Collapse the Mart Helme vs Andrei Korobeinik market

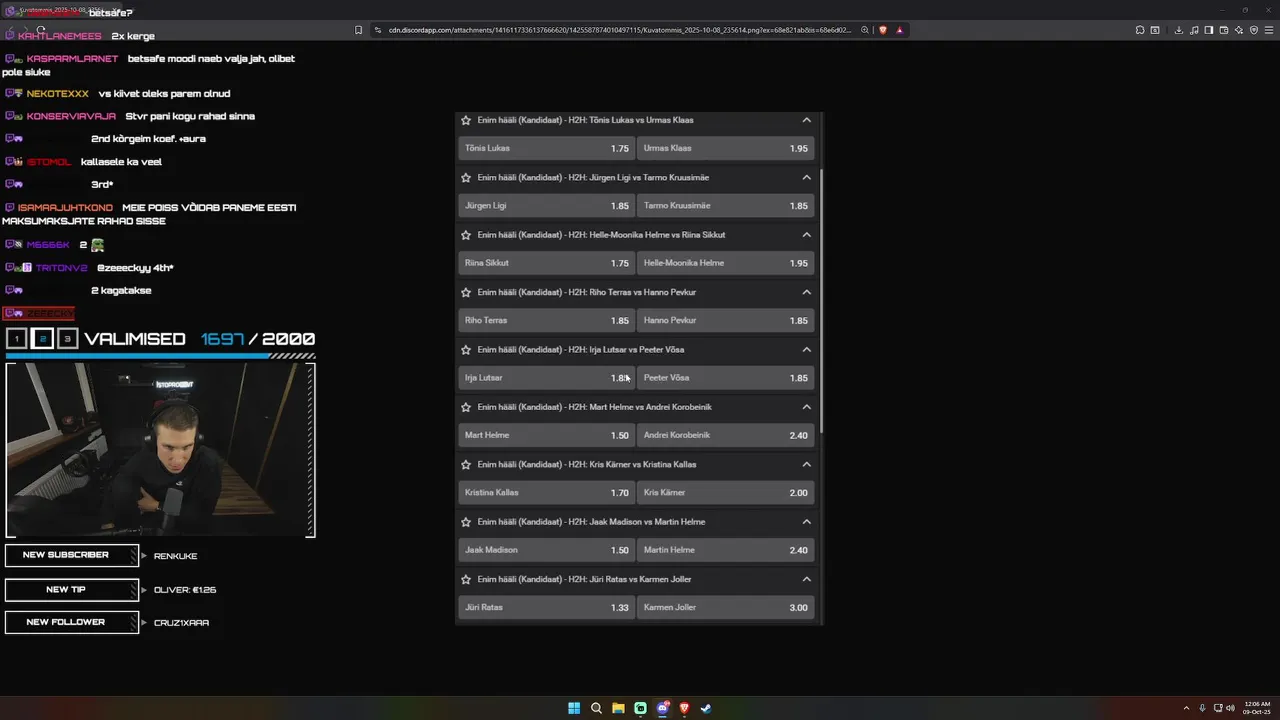(x=807, y=407)
